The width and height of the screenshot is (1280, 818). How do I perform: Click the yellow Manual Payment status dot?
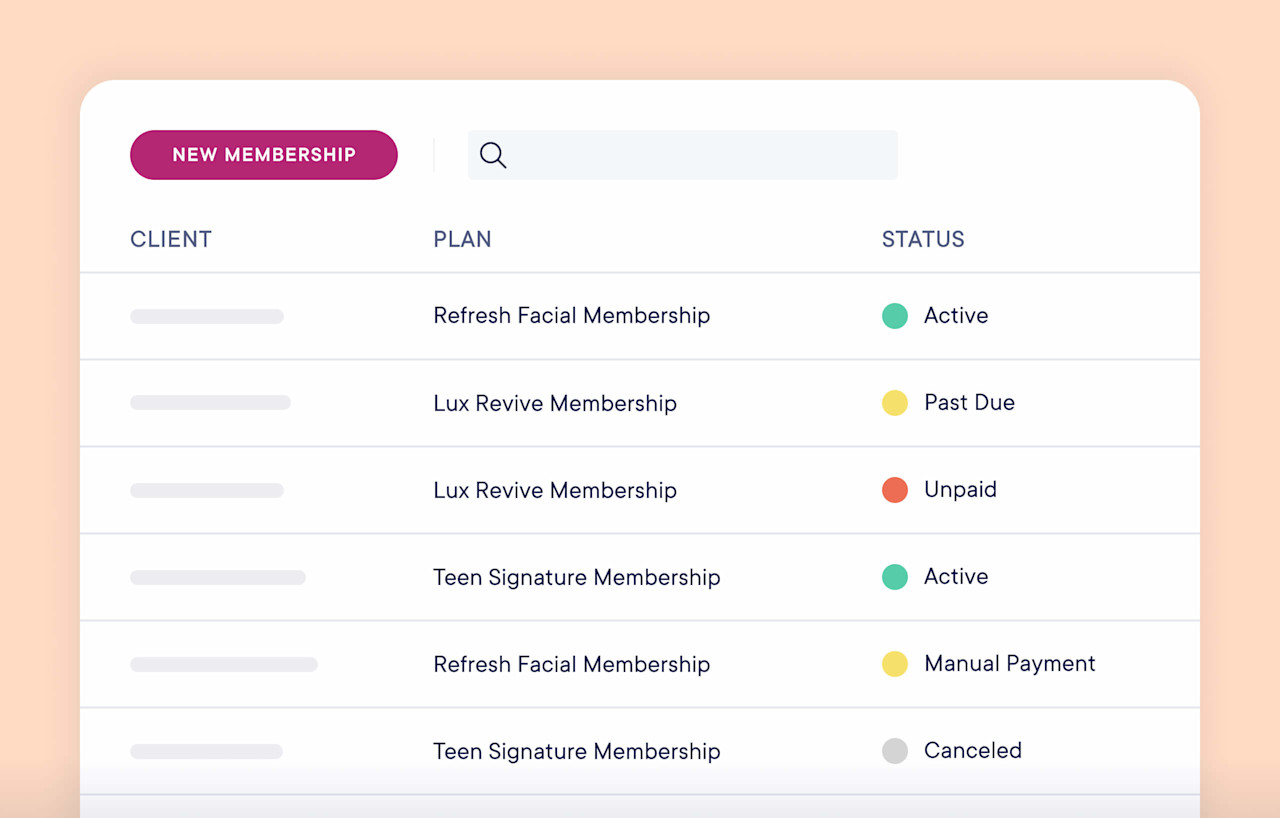coord(895,663)
